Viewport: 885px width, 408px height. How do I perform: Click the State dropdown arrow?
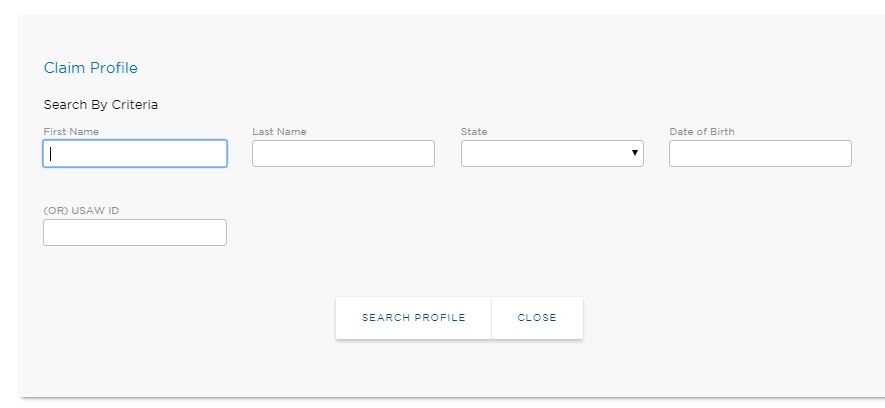pos(635,153)
